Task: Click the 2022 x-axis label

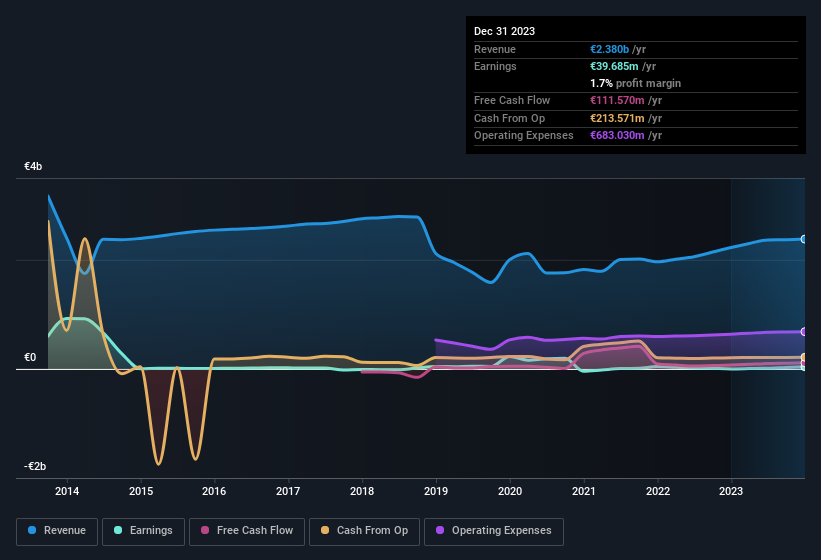Action: 658,491
